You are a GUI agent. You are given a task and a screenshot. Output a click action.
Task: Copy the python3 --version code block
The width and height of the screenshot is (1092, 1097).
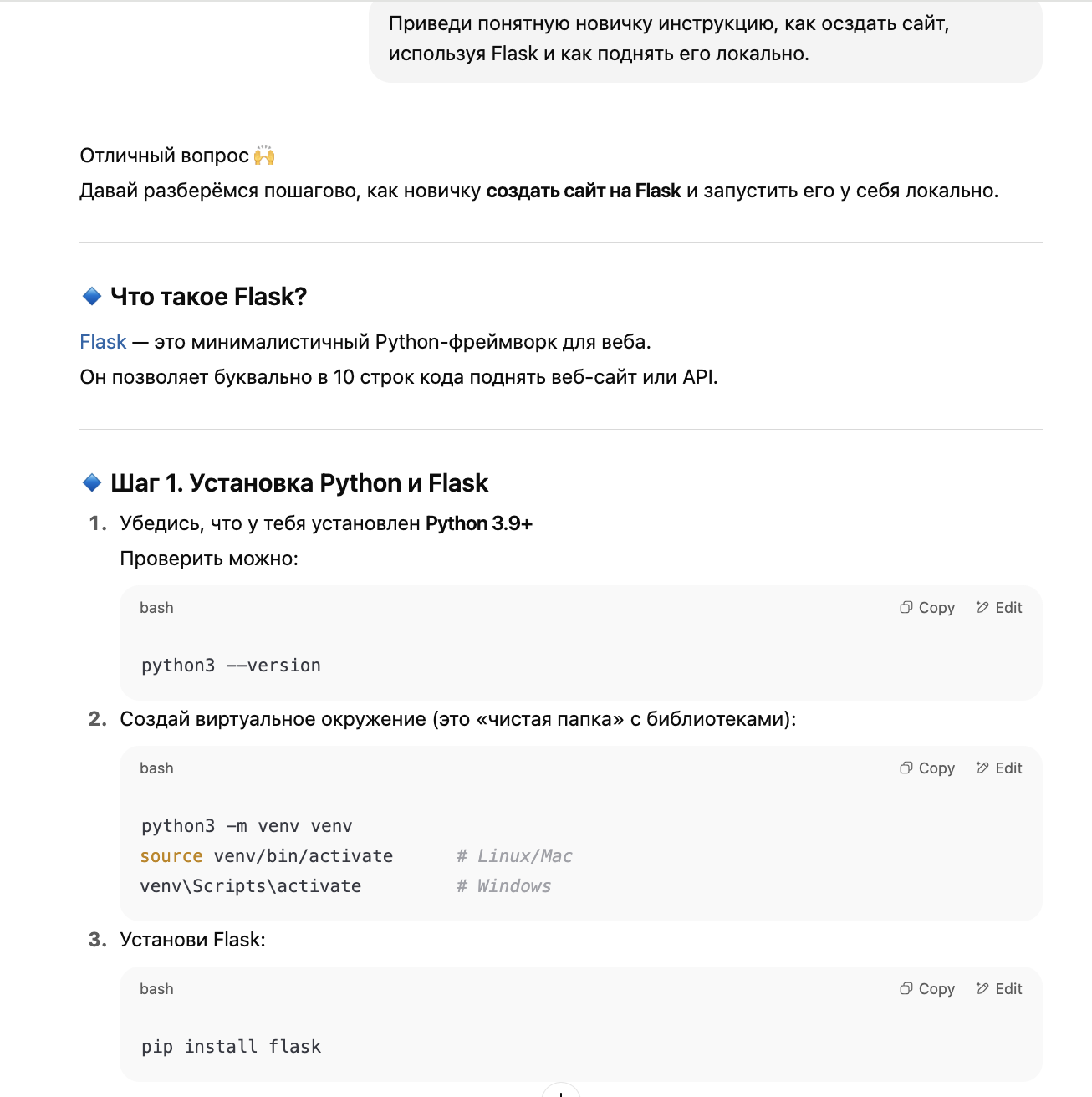[927, 608]
